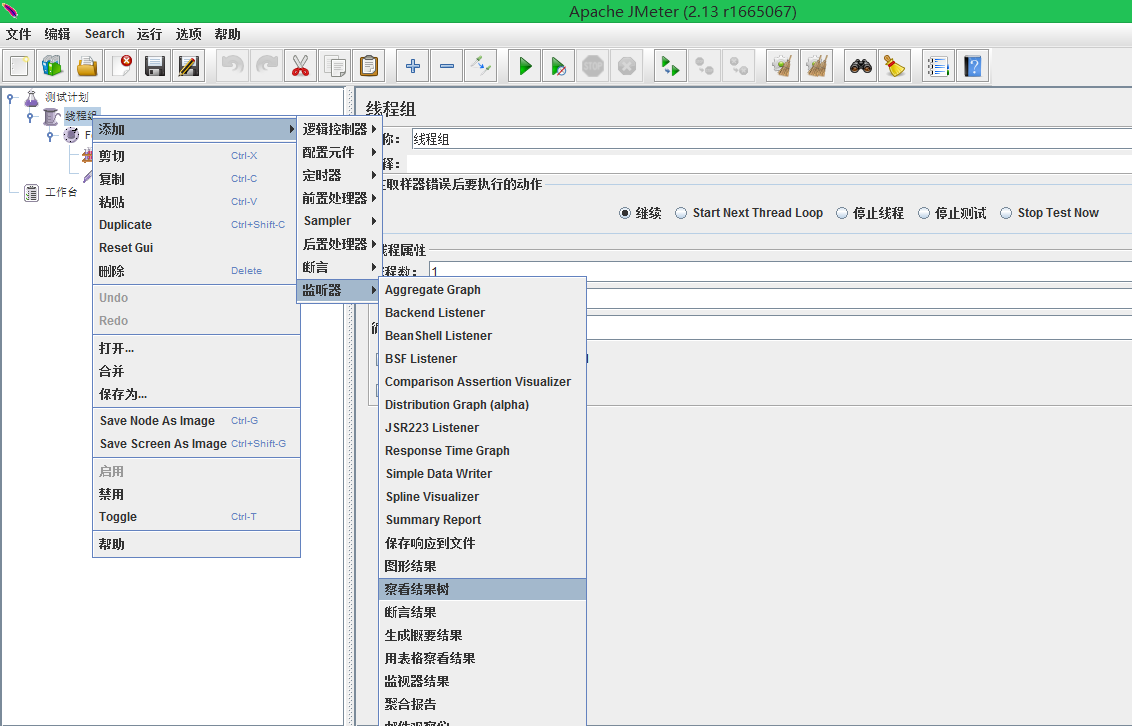This screenshot has height=726, width=1132.
Task: Select the 停止线程 radio button
Action: (x=842, y=213)
